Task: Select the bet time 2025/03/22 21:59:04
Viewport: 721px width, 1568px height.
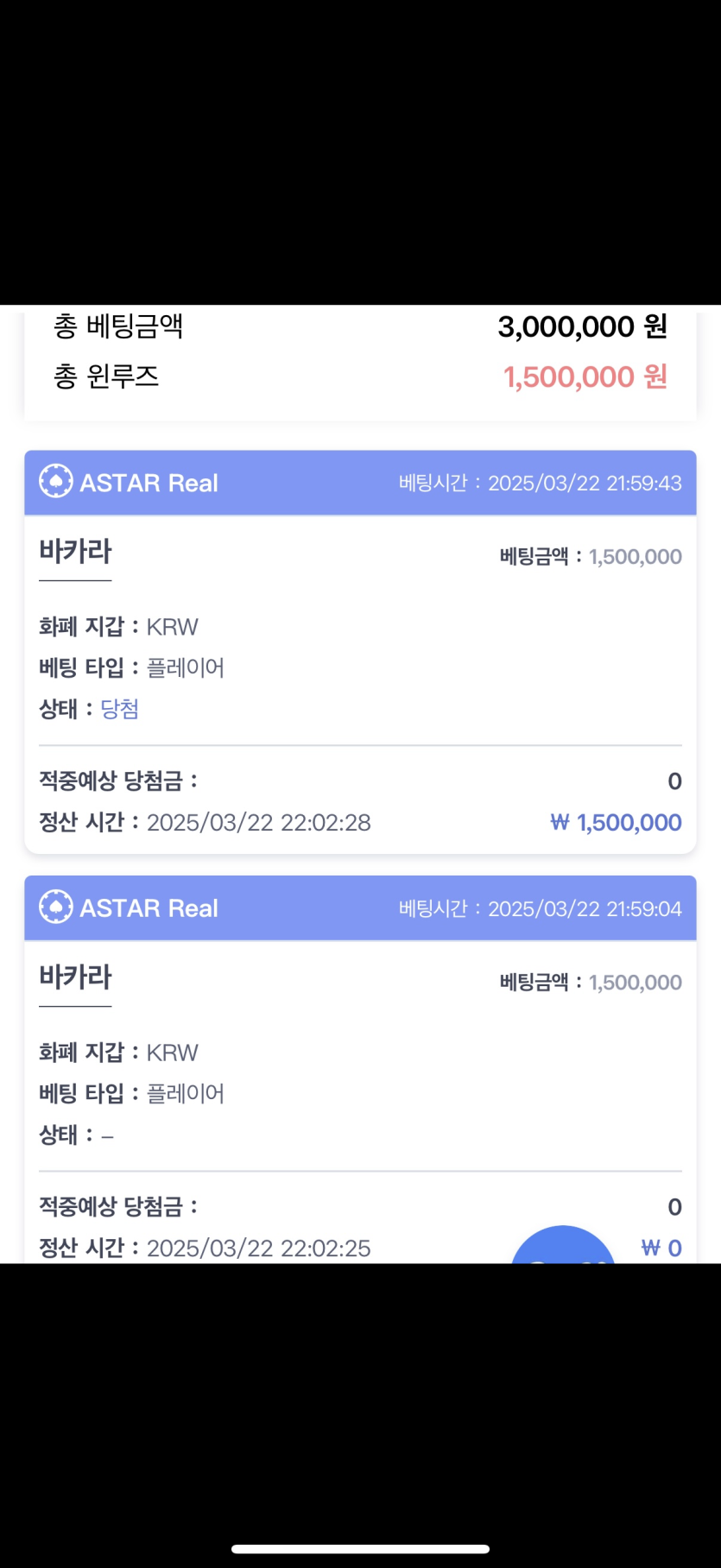Action: 585,908
